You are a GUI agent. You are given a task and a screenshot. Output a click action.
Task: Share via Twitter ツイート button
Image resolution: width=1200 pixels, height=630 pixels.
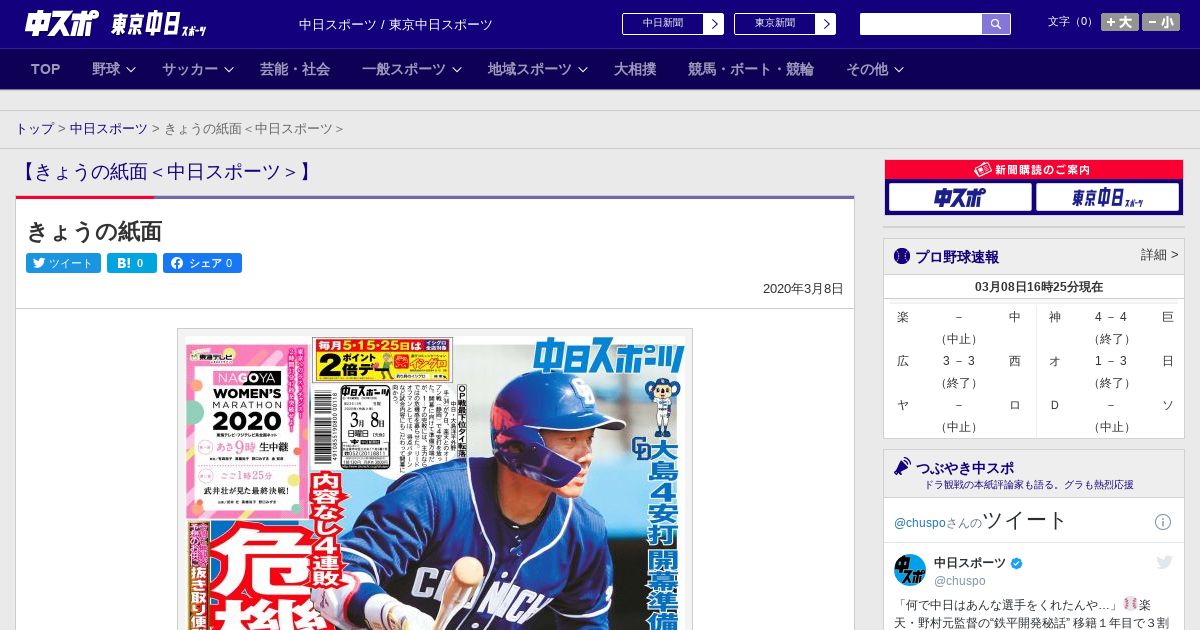[x=63, y=263]
